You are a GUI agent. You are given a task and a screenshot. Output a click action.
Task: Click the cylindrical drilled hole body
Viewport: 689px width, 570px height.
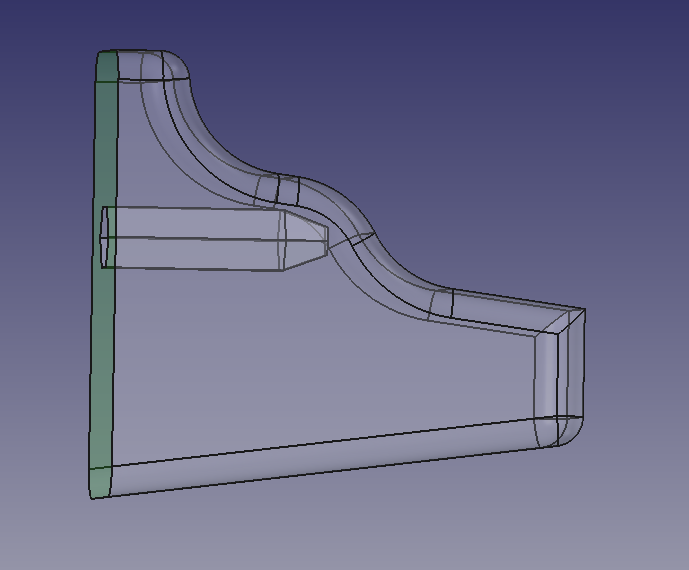click(193, 238)
